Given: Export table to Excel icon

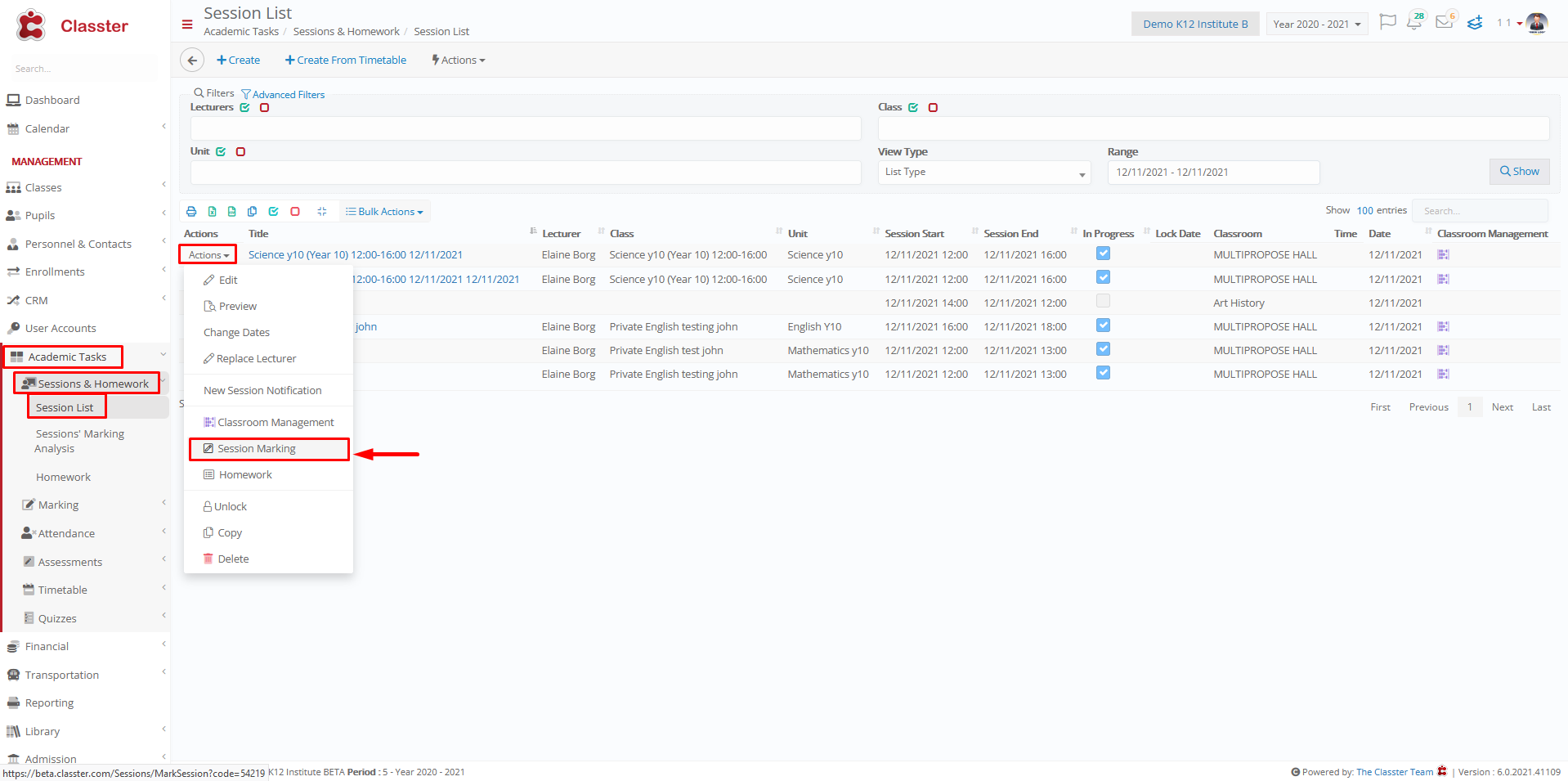Looking at the screenshot, I should (x=213, y=211).
